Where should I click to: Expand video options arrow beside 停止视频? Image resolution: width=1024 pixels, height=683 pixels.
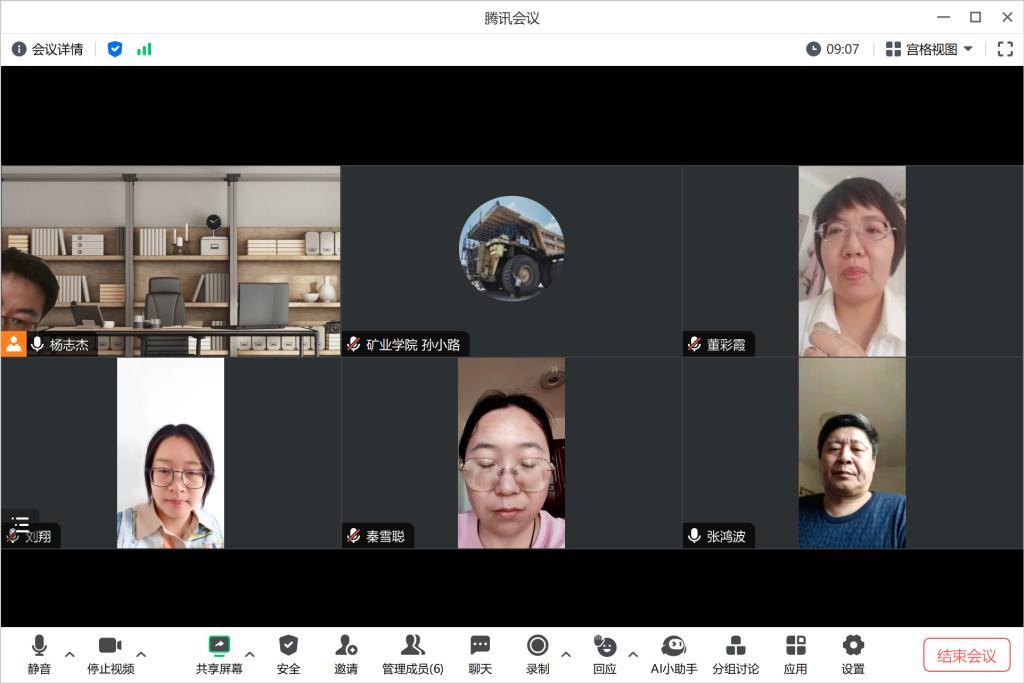[x=141, y=654]
